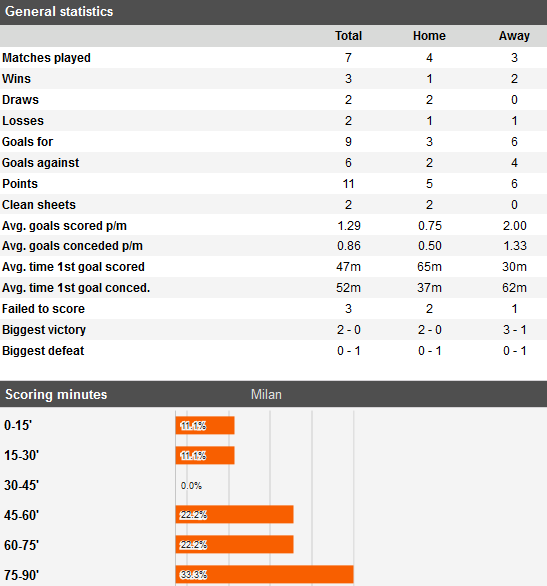Image resolution: width=547 pixels, height=586 pixels.
Task: Select the Home column header
Action: (429, 36)
